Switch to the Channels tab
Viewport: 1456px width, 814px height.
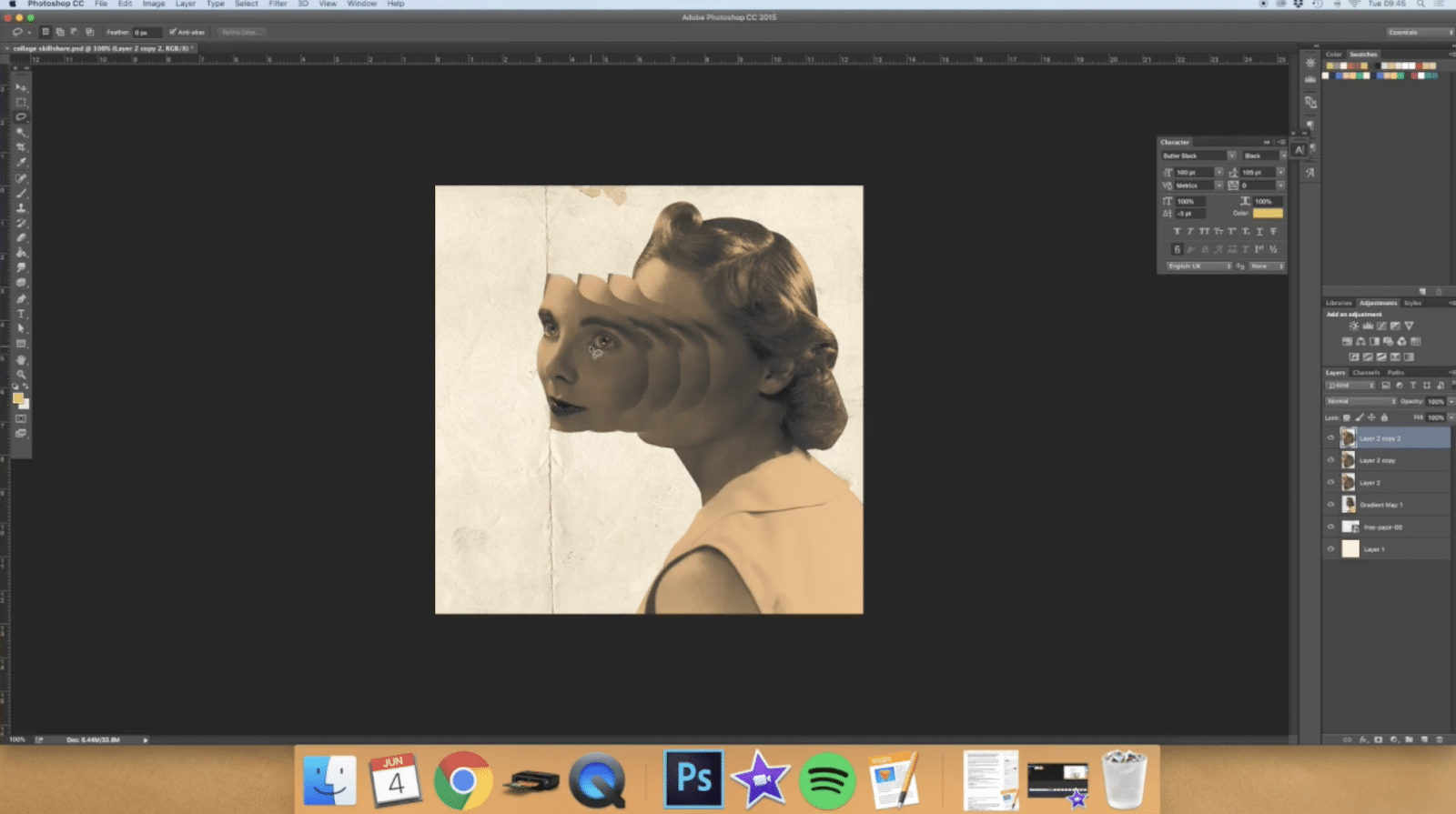coord(1366,372)
